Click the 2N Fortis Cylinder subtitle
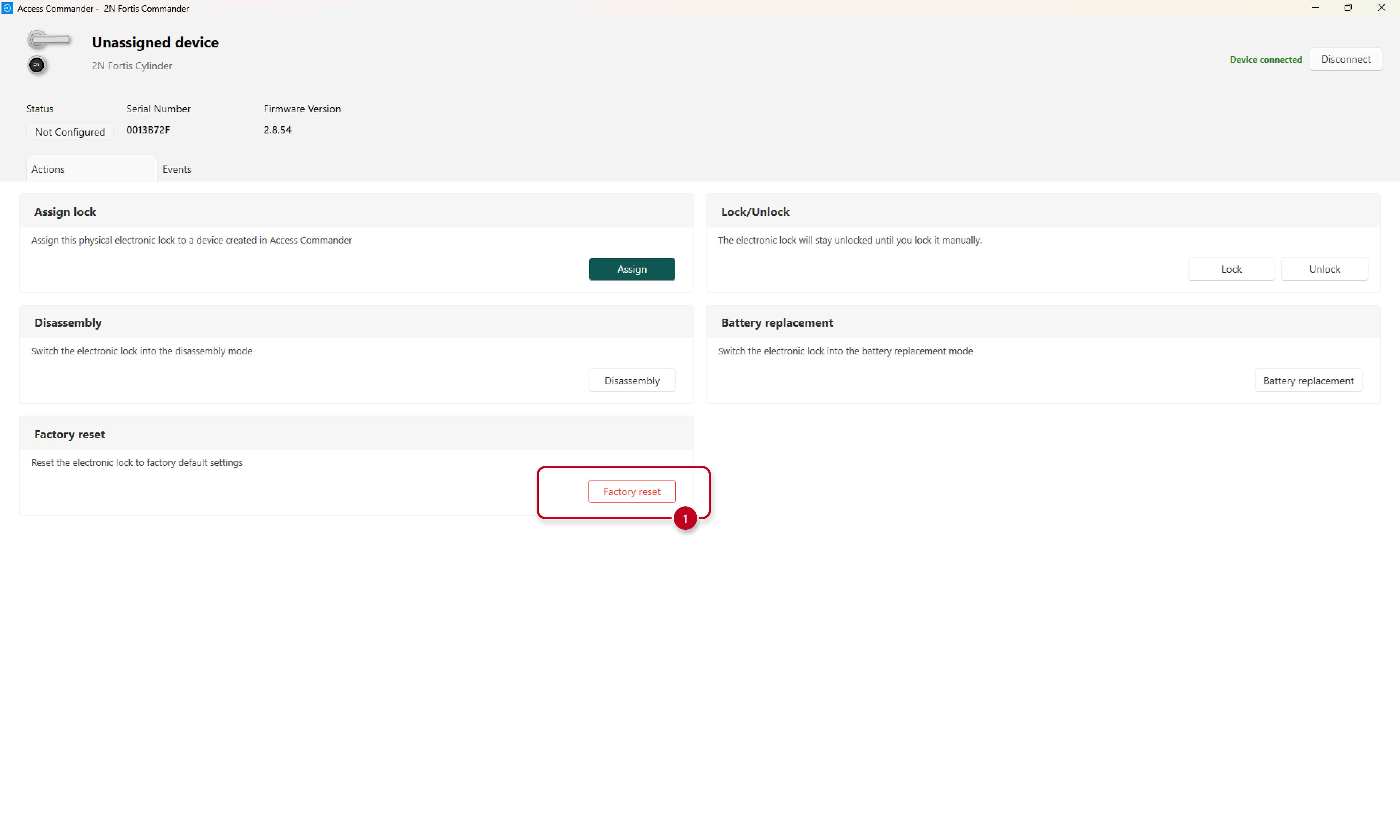 click(132, 66)
